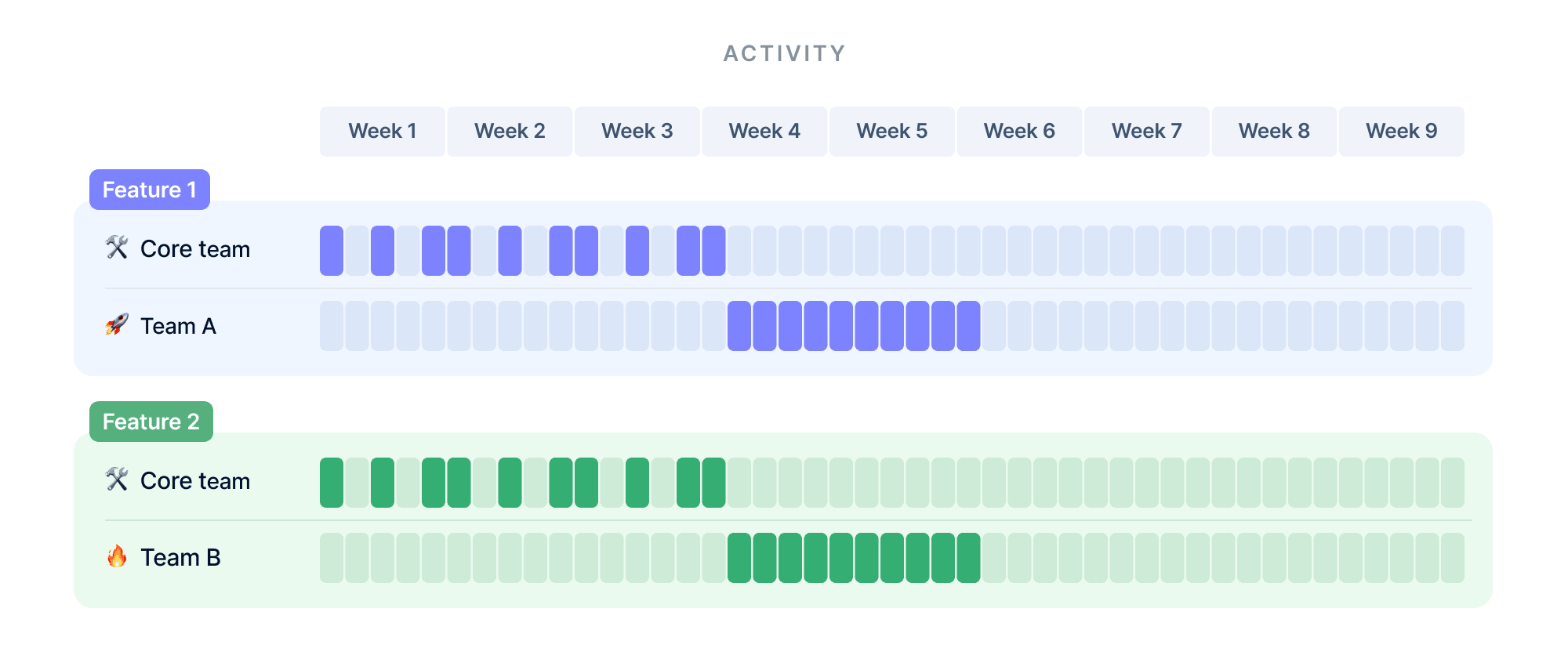This screenshot has height=666, width=1568.
Task: Switch to the Week 5 header
Action: [892, 132]
